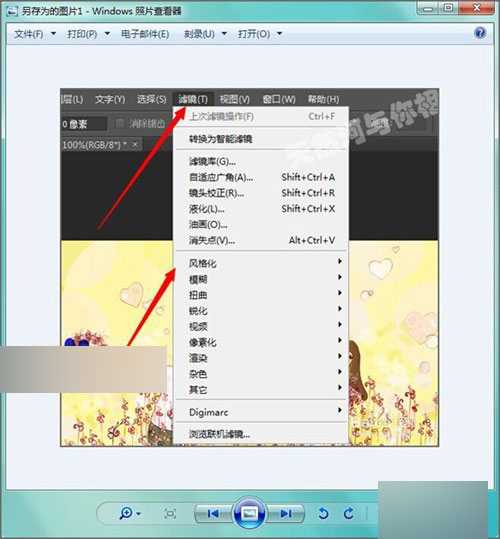The height and width of the screenshot is (539, 500).
Task: Go to the previous photo
Action: tap(213, 514)
